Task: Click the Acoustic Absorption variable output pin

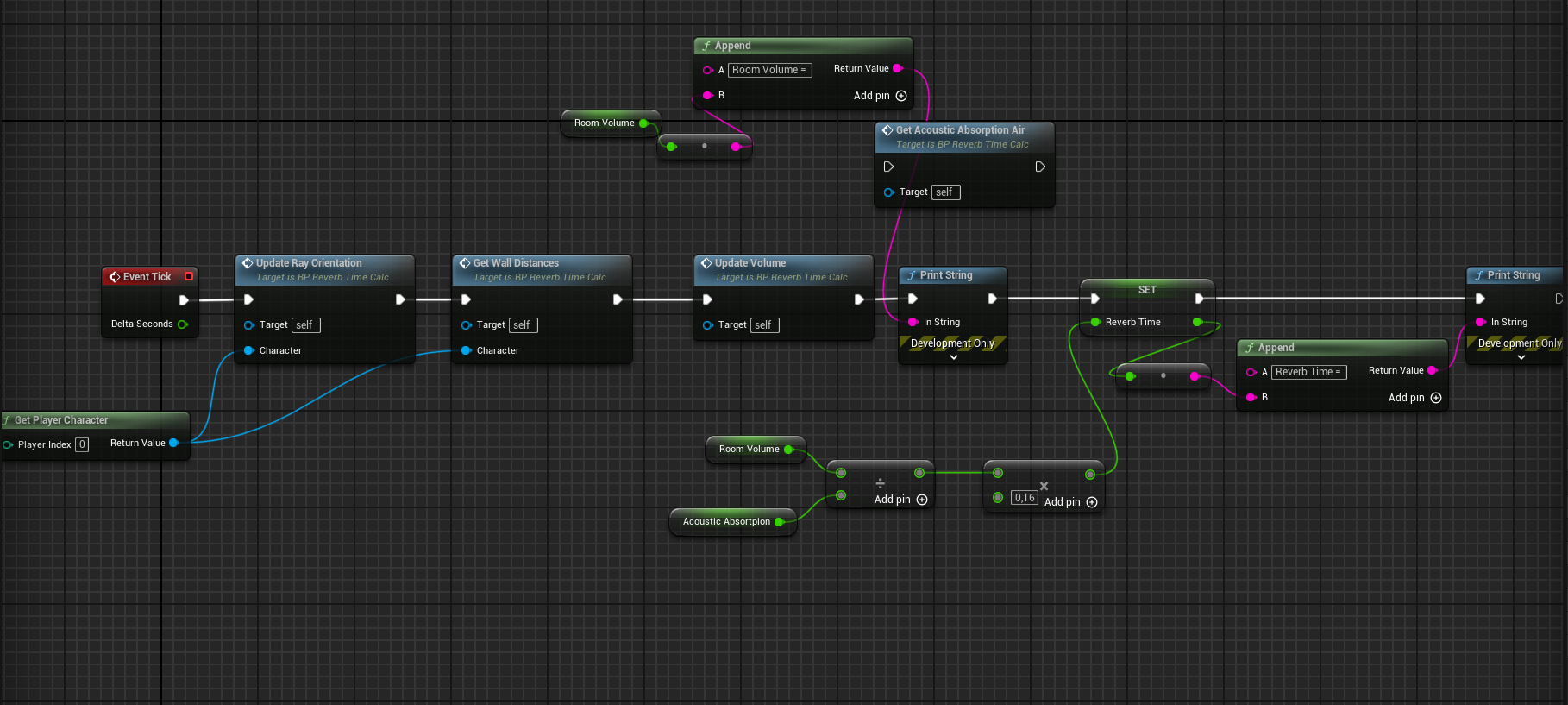Action: (779, 522)
